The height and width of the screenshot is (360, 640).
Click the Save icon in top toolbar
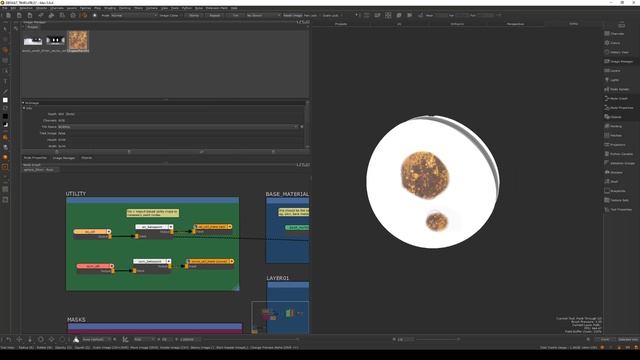pos(30,15)
